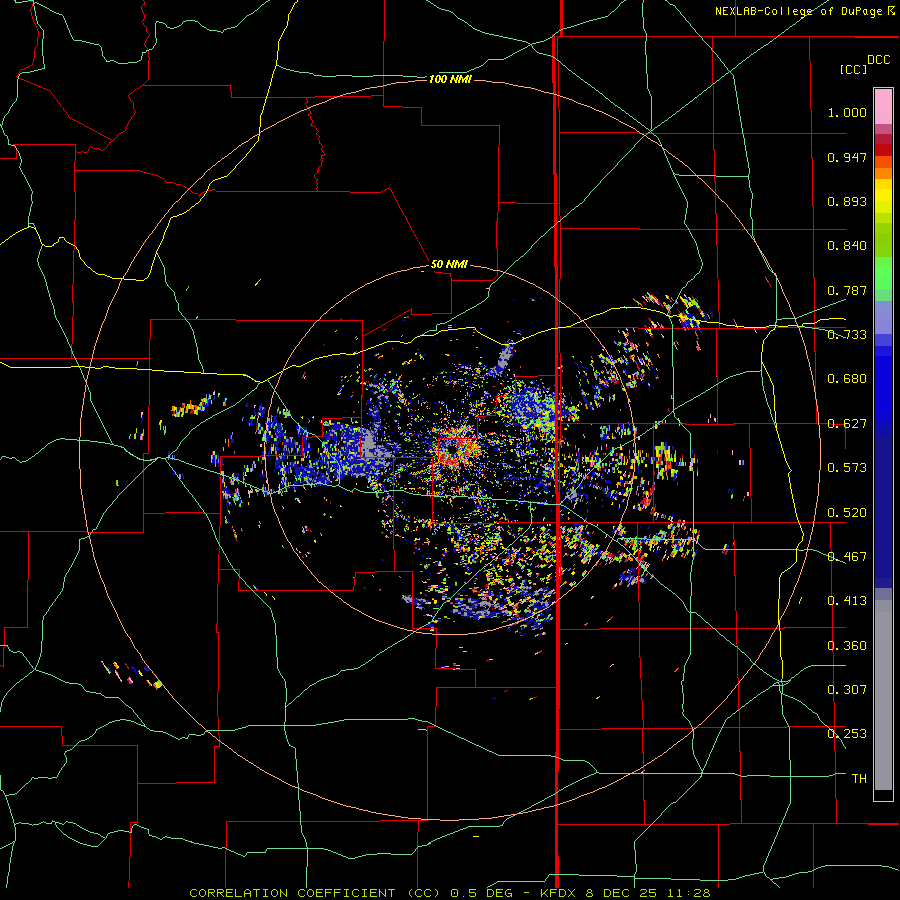This screenshot has width=900, height=900.
Task: Click the 0.413 legend value
Action: (x=847, y=600)
